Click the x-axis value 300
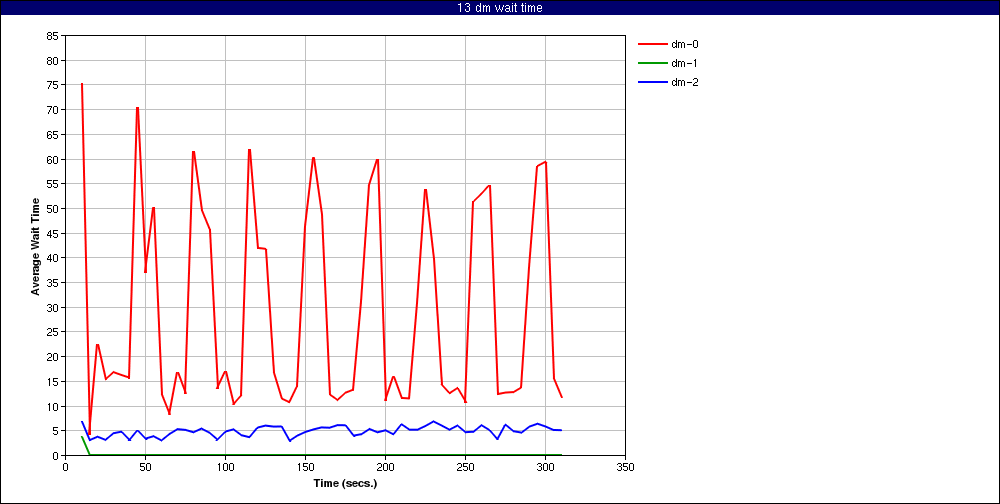 [545, 467]
